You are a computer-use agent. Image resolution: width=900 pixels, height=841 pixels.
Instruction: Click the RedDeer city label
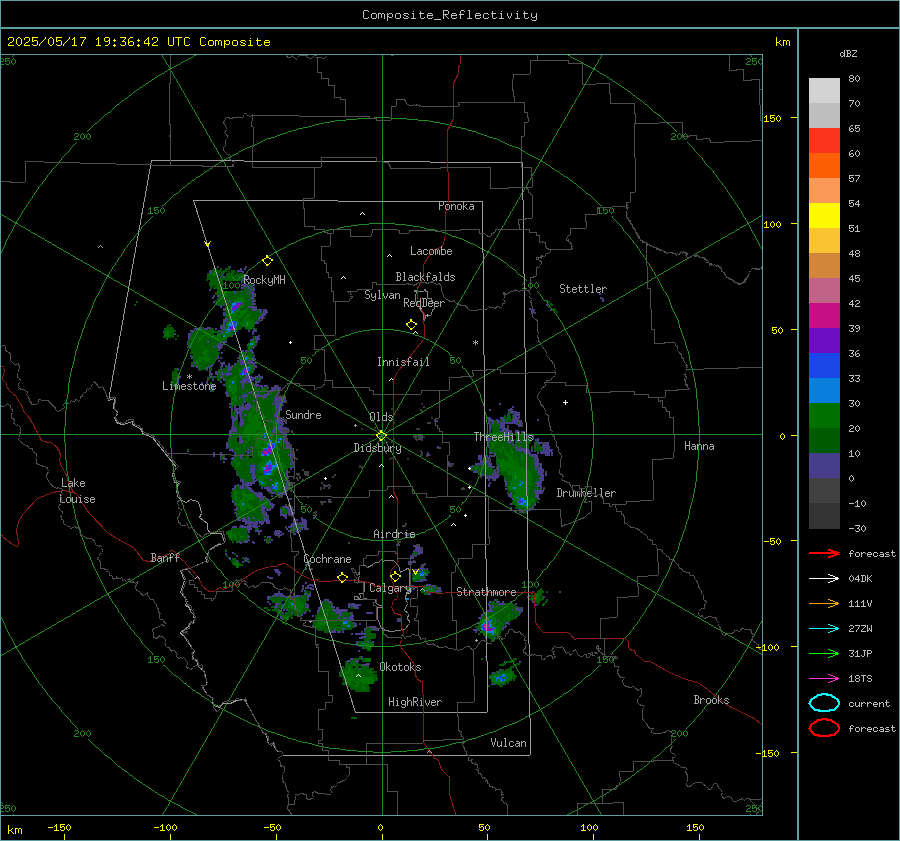pyautogui.click(x=424, y=303)
